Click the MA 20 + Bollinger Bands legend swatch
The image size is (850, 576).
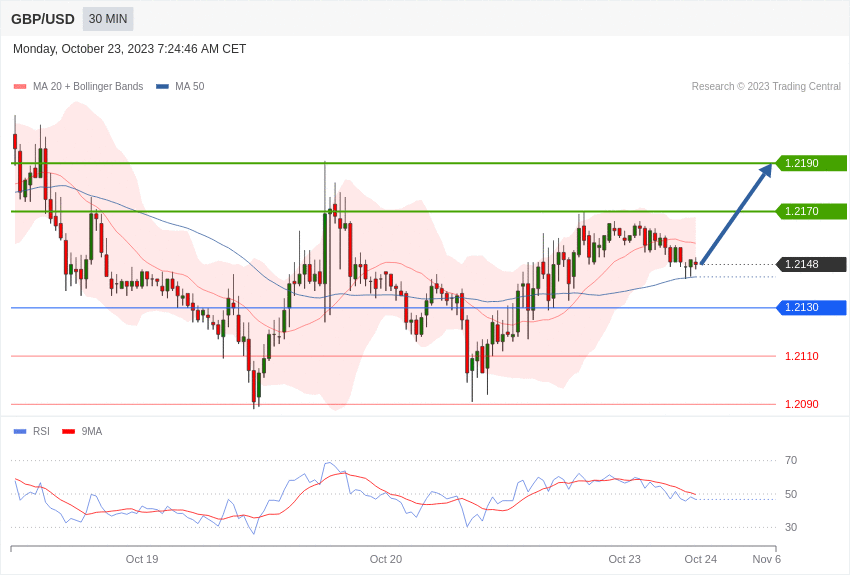coord(20,87)
